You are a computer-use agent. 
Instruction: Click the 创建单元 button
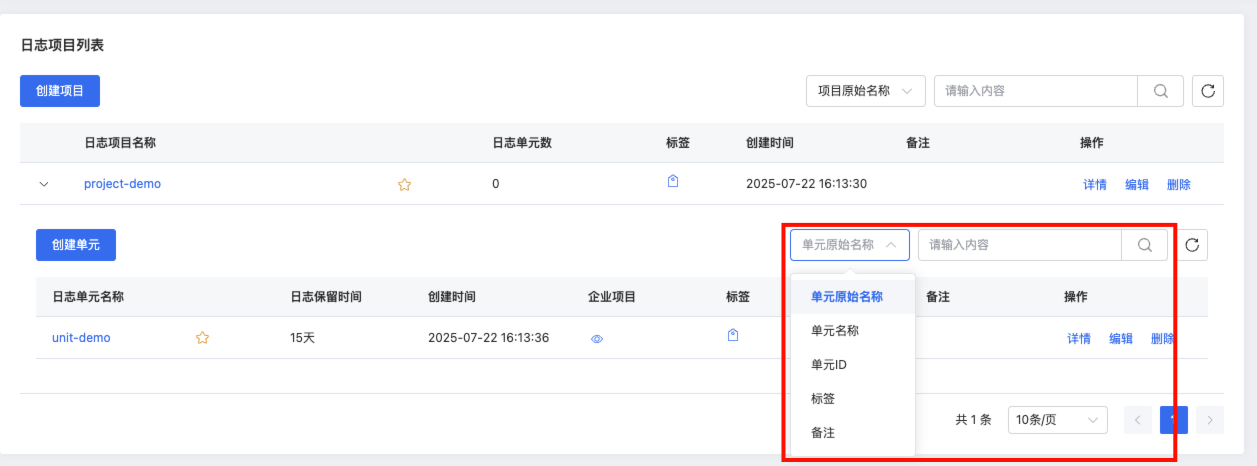click(76, 244)
